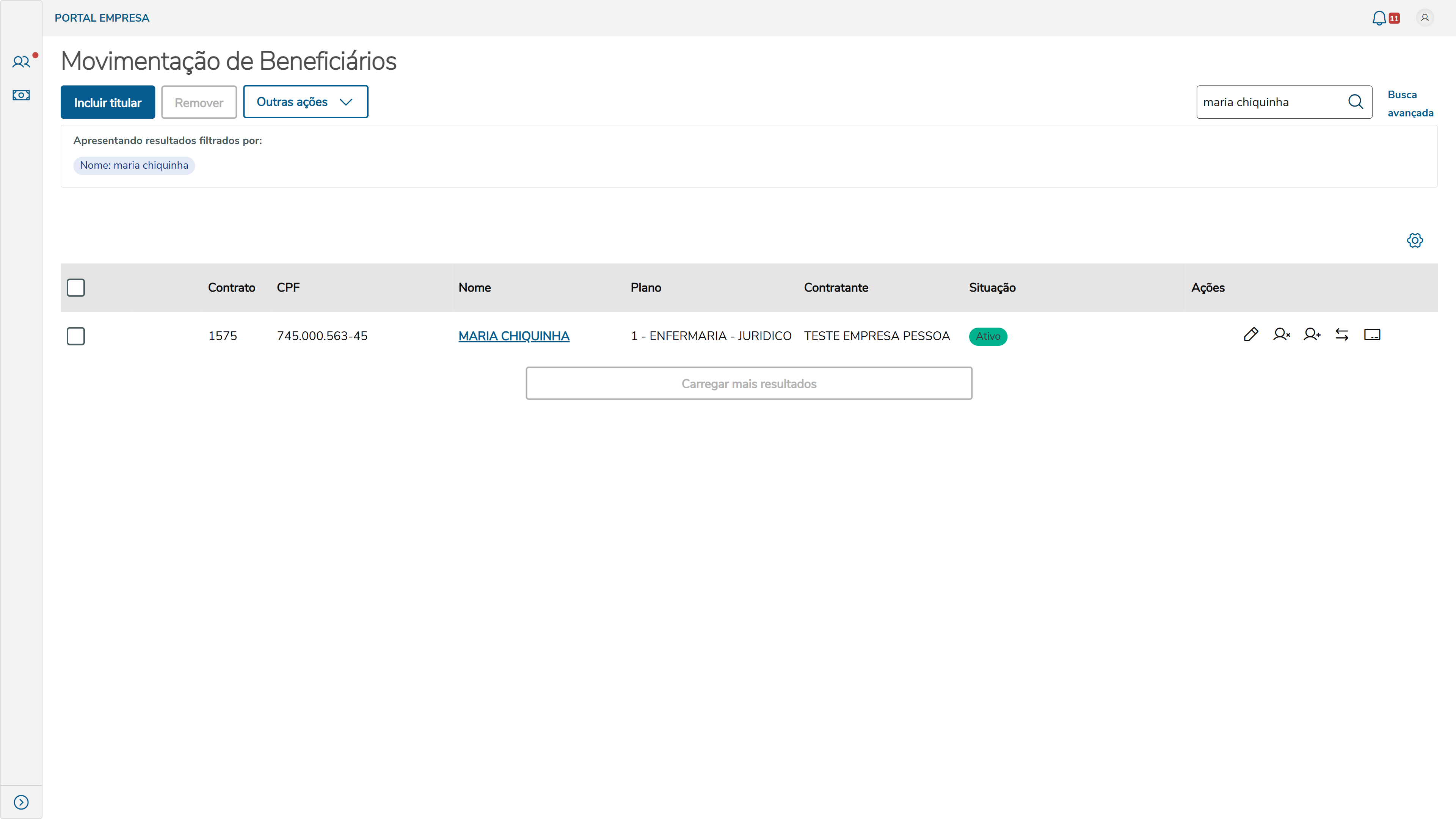Click the card icon in Ações column
Viewport: 1456px width, 819px height.
point(1372,334)
